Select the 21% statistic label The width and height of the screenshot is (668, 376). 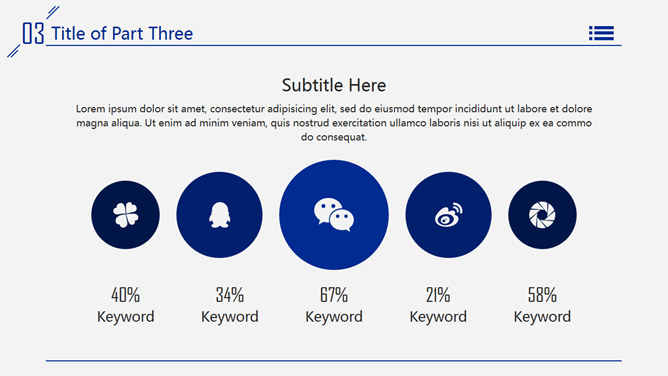438,295
